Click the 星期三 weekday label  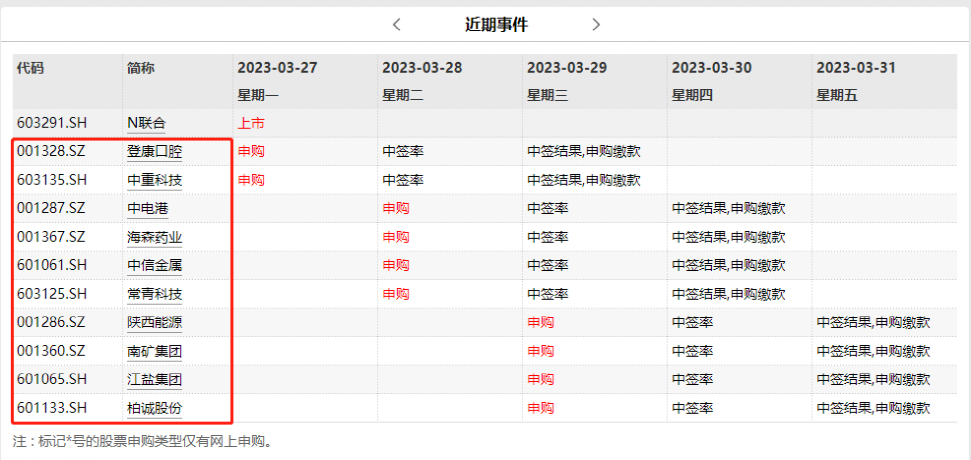(x=547, y=96)
